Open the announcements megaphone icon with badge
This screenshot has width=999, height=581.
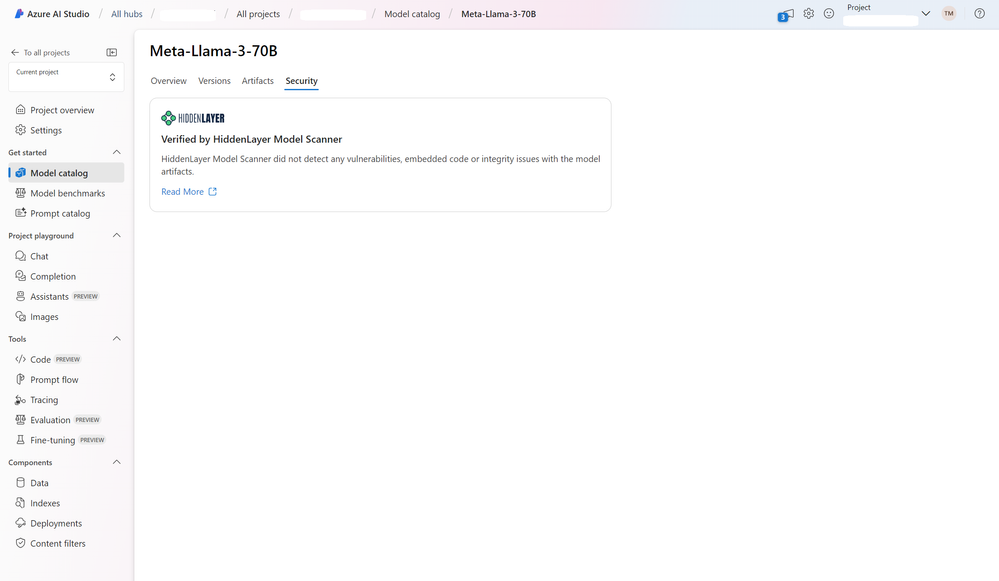tap(786, 15)
